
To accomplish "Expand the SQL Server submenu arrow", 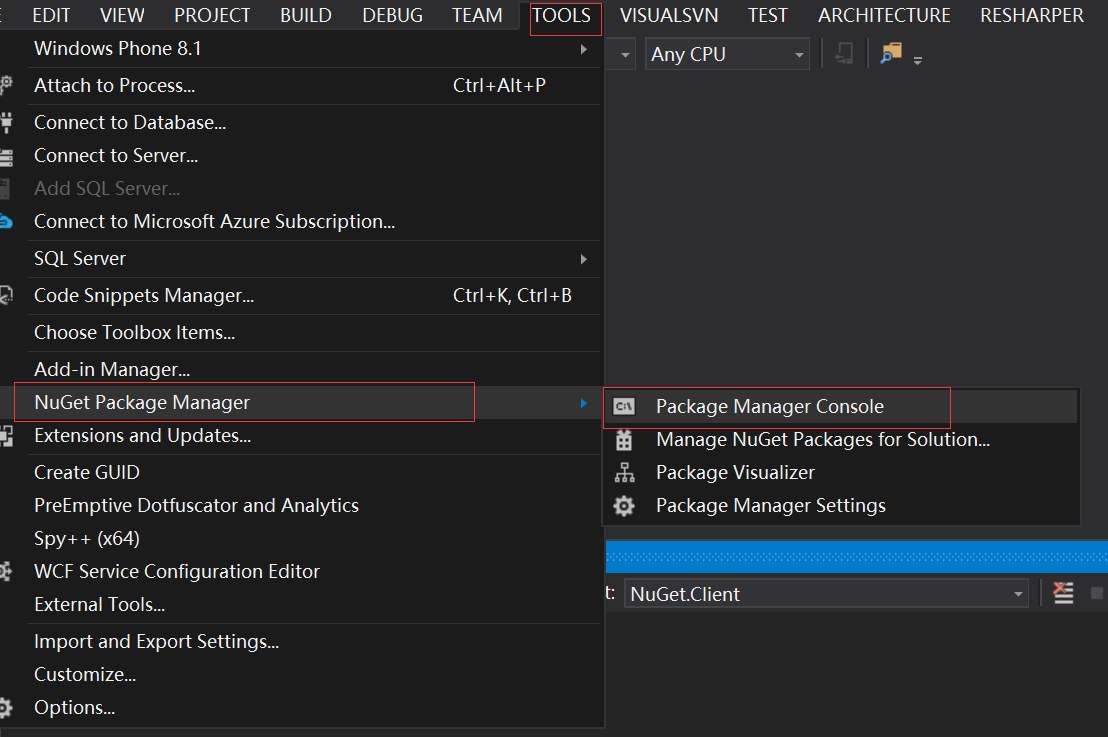I will pos(584,259).
